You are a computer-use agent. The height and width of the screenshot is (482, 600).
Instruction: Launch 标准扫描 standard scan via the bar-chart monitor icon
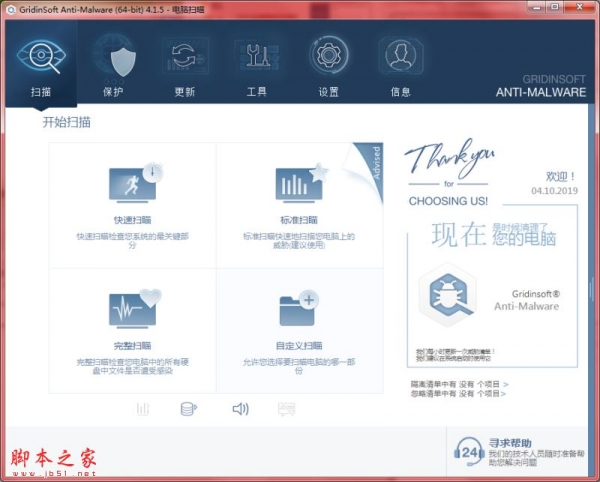[302, 183]
